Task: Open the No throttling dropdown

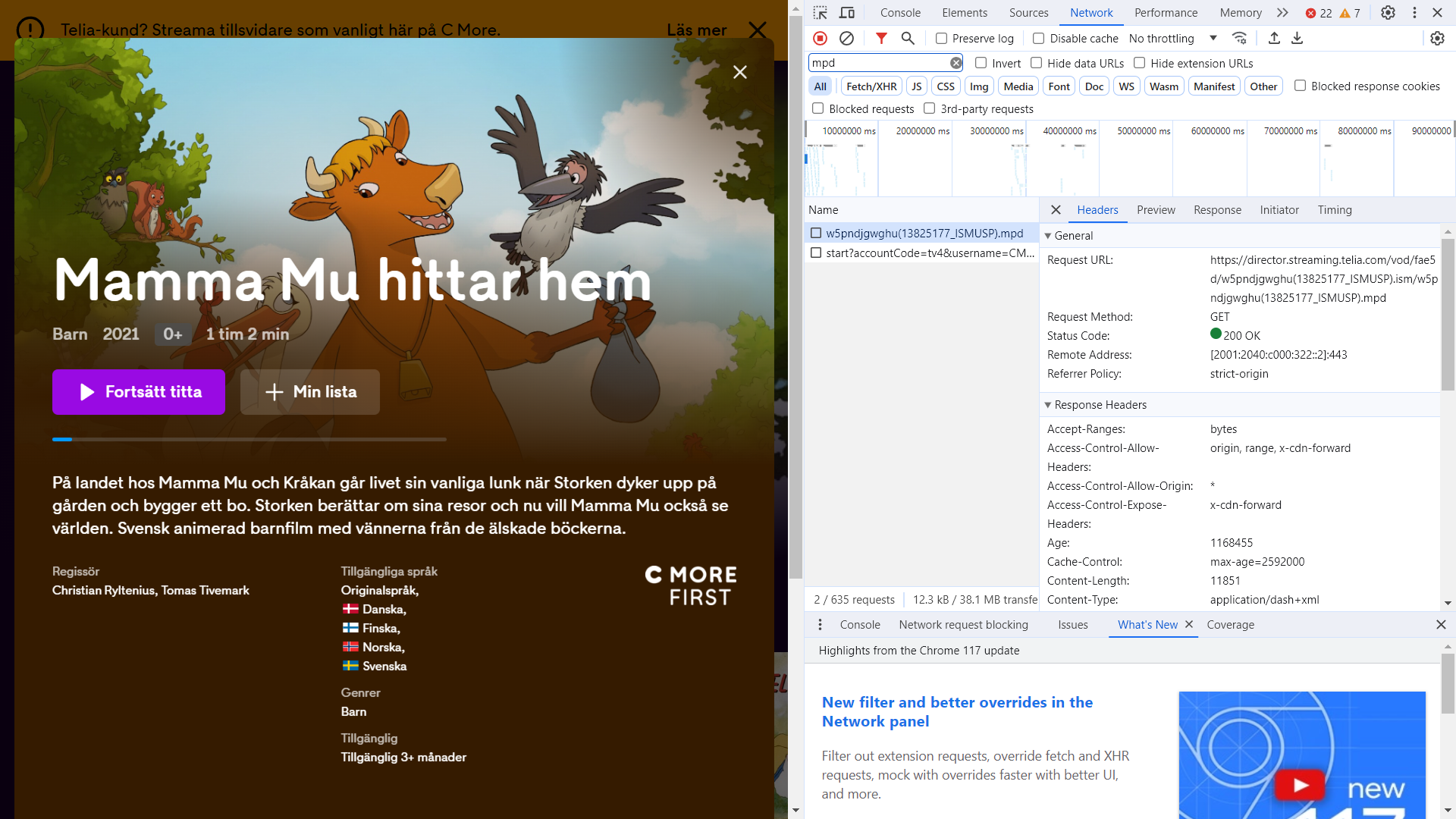Action: pyautogui.click(x=1172, y=39)
